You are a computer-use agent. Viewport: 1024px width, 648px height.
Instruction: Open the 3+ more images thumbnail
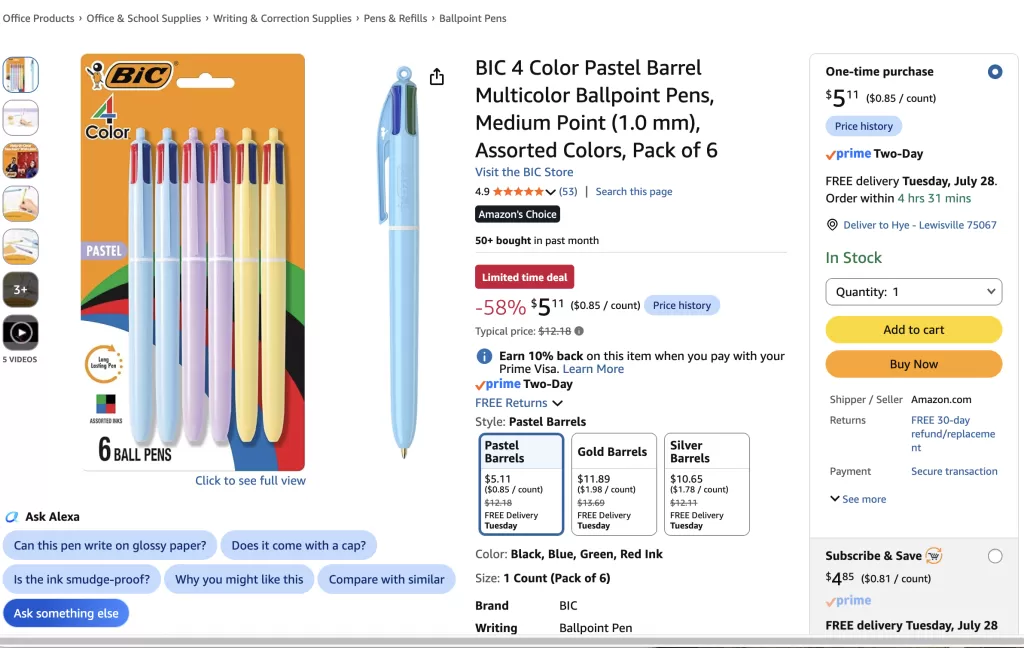pyautogui.click(x=21, y=289)
